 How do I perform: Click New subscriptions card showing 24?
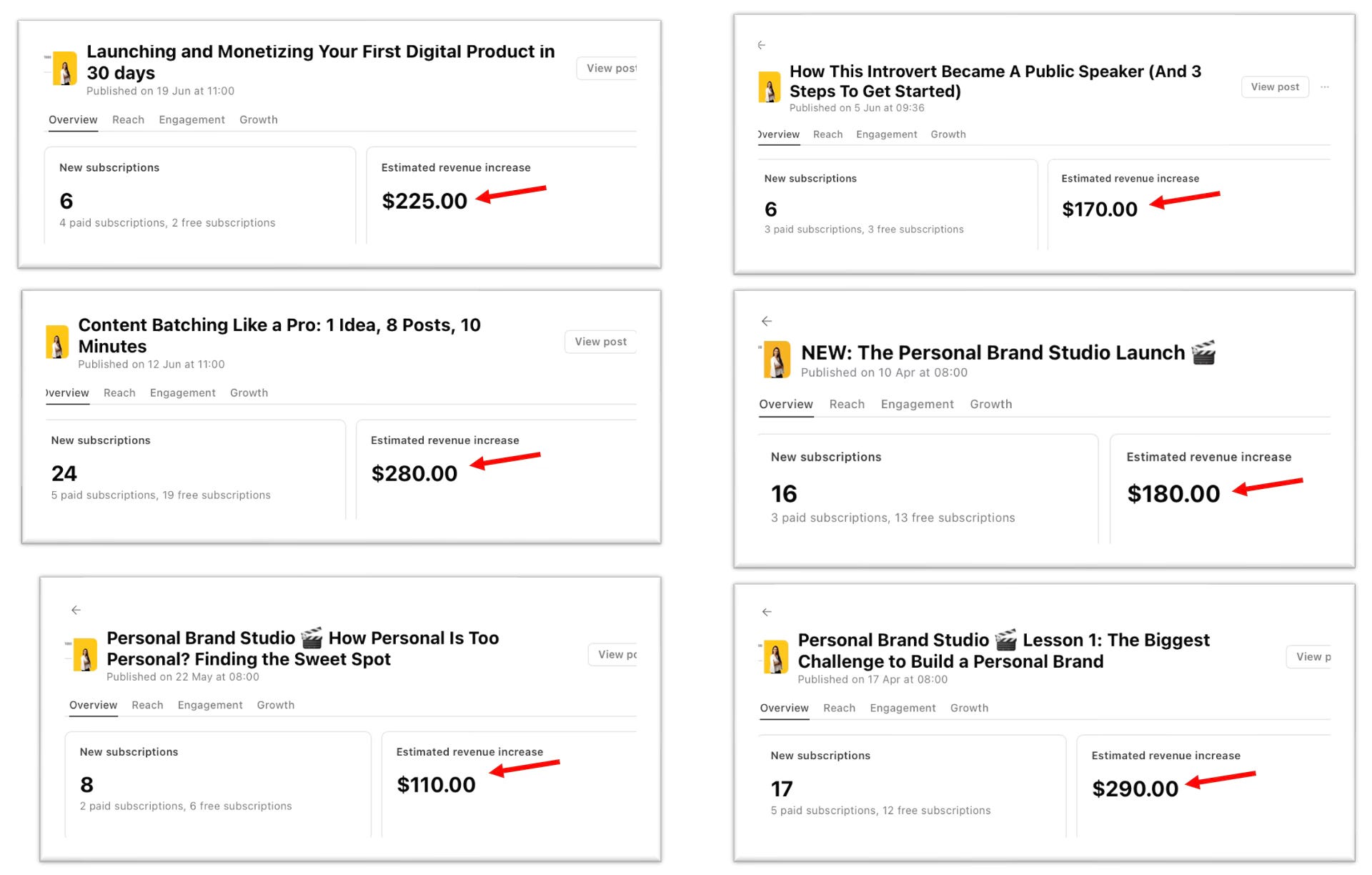pos(194,468)
